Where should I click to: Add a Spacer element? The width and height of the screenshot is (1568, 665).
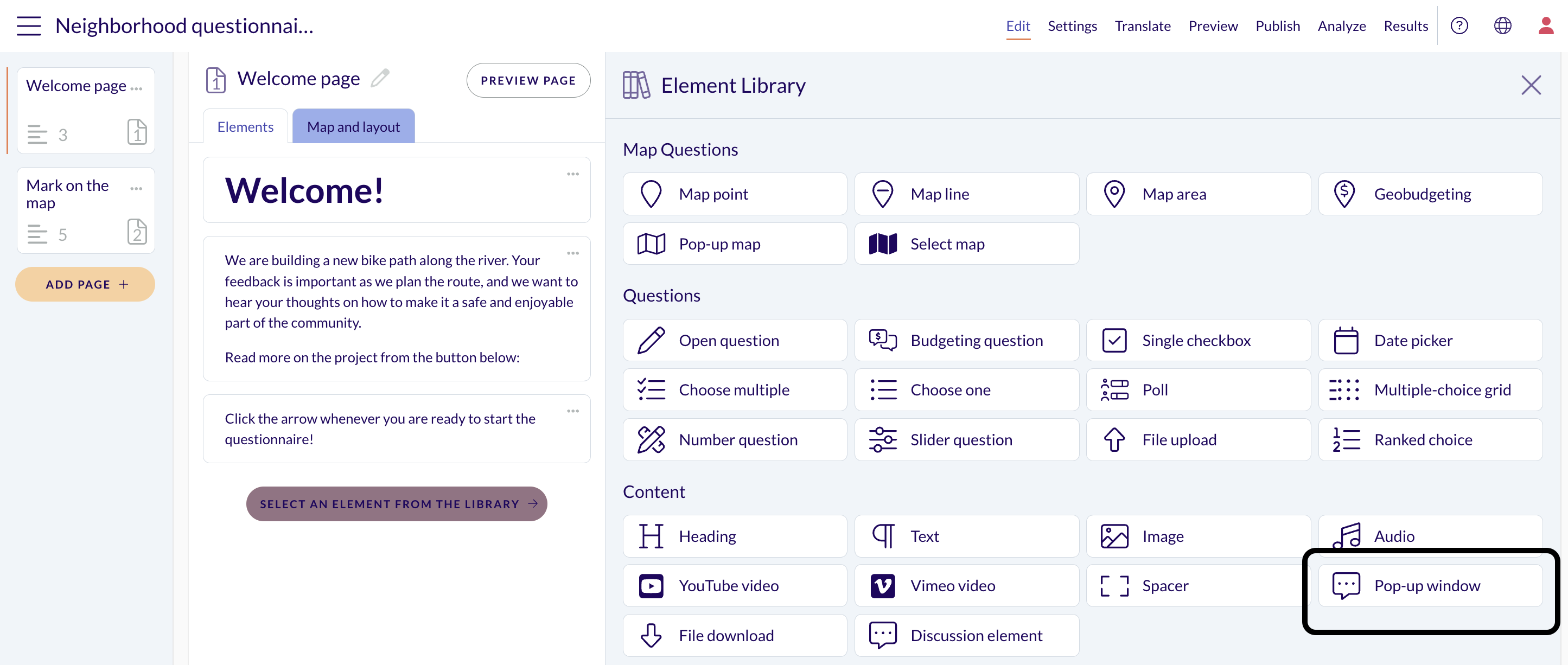coord(1198,586)
